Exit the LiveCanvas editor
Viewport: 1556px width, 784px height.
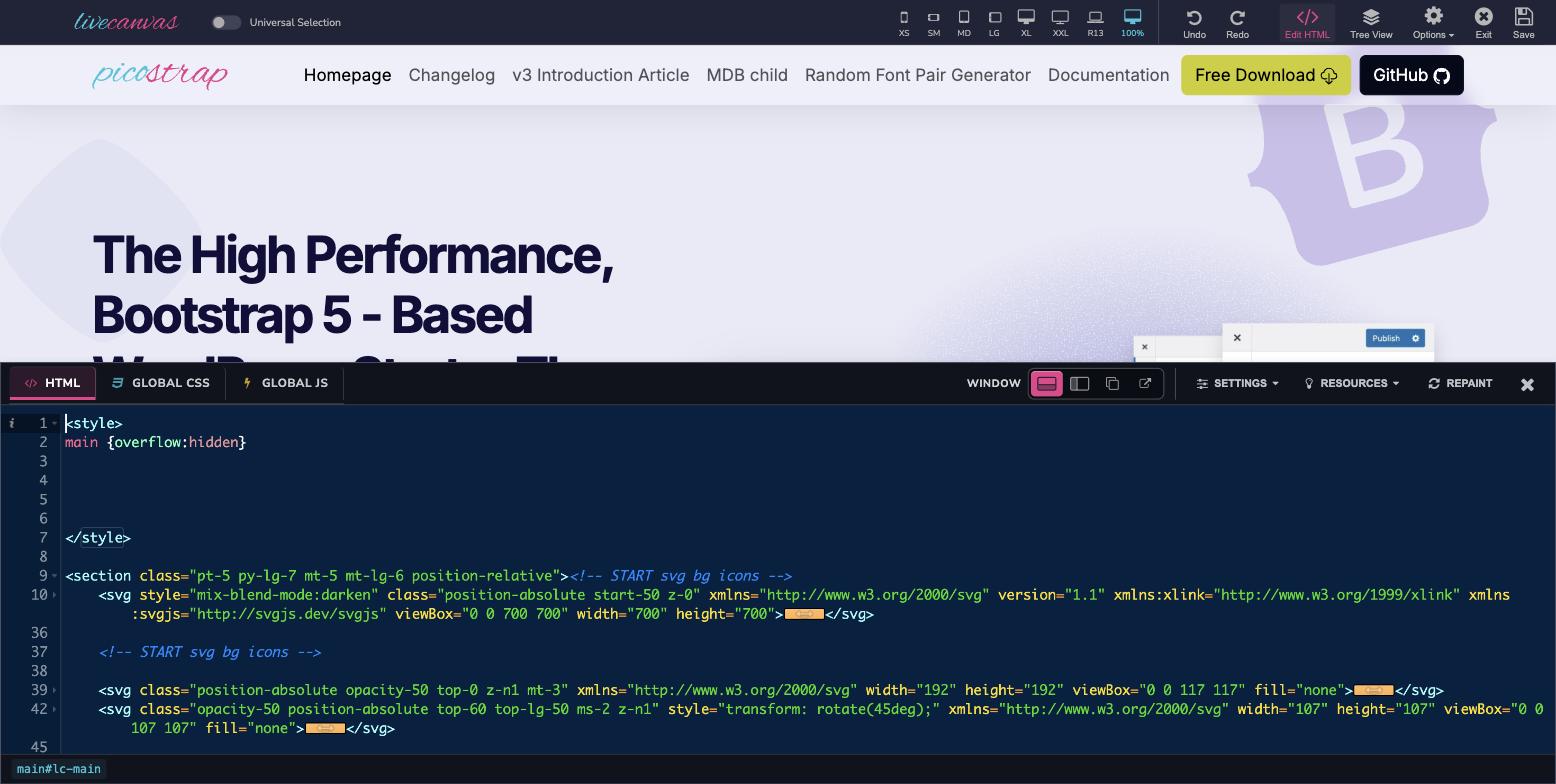tap(1483, 22)
